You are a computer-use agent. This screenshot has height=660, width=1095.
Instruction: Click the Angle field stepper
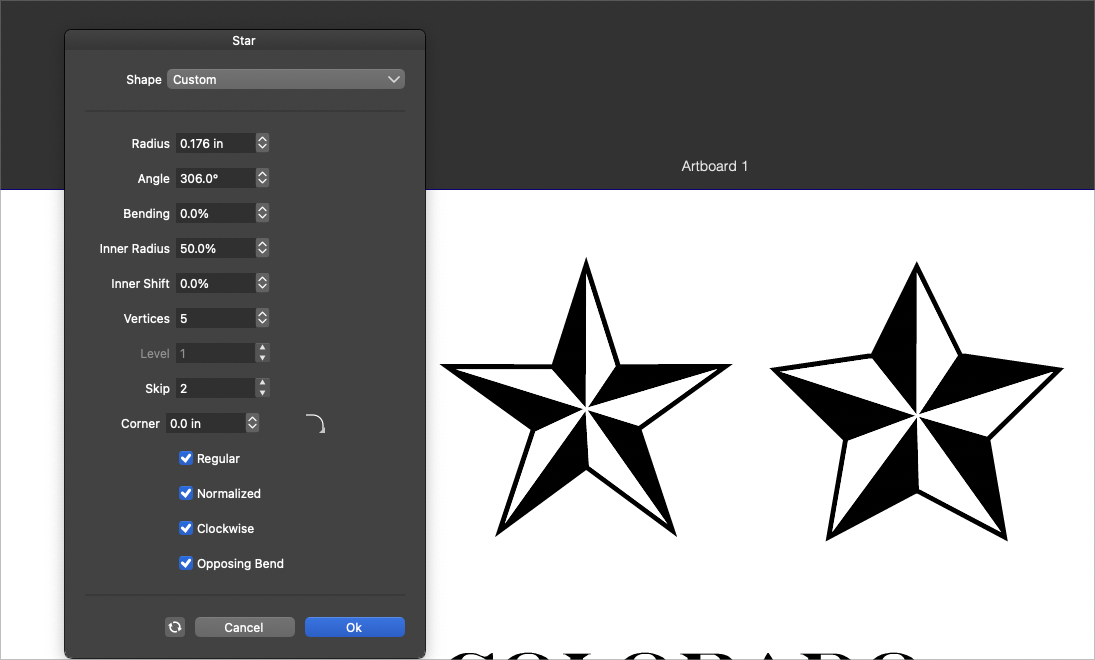[x=262, y=179]
